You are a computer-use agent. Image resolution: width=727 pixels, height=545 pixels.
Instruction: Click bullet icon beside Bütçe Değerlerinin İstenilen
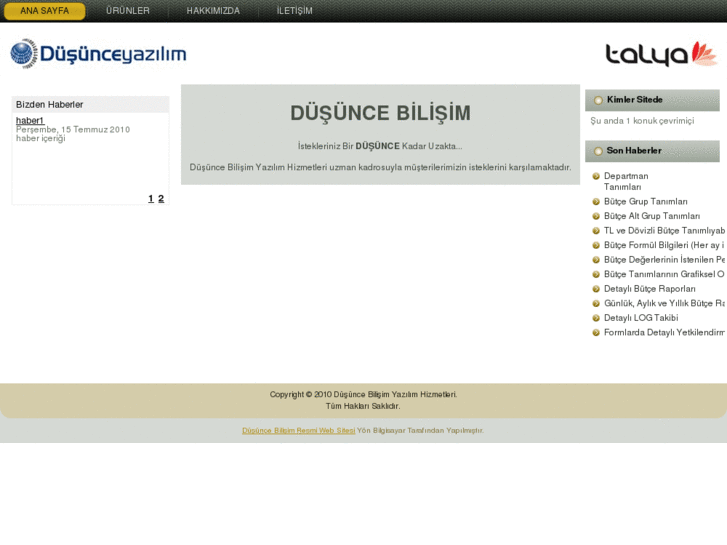(x=596, y=260)
